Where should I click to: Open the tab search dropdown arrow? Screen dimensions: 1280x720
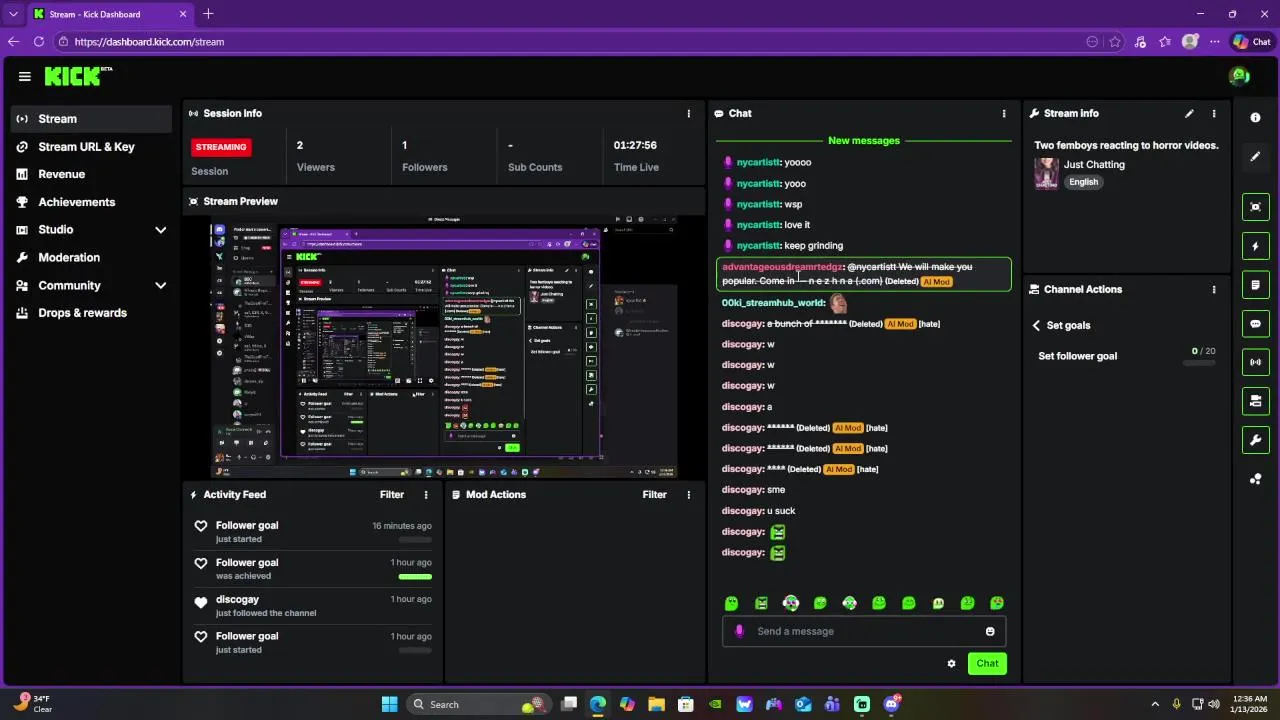[13, 14]
